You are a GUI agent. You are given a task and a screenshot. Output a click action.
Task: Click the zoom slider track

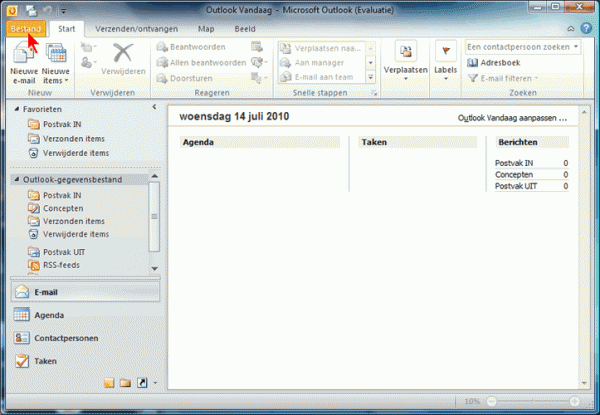533,401
